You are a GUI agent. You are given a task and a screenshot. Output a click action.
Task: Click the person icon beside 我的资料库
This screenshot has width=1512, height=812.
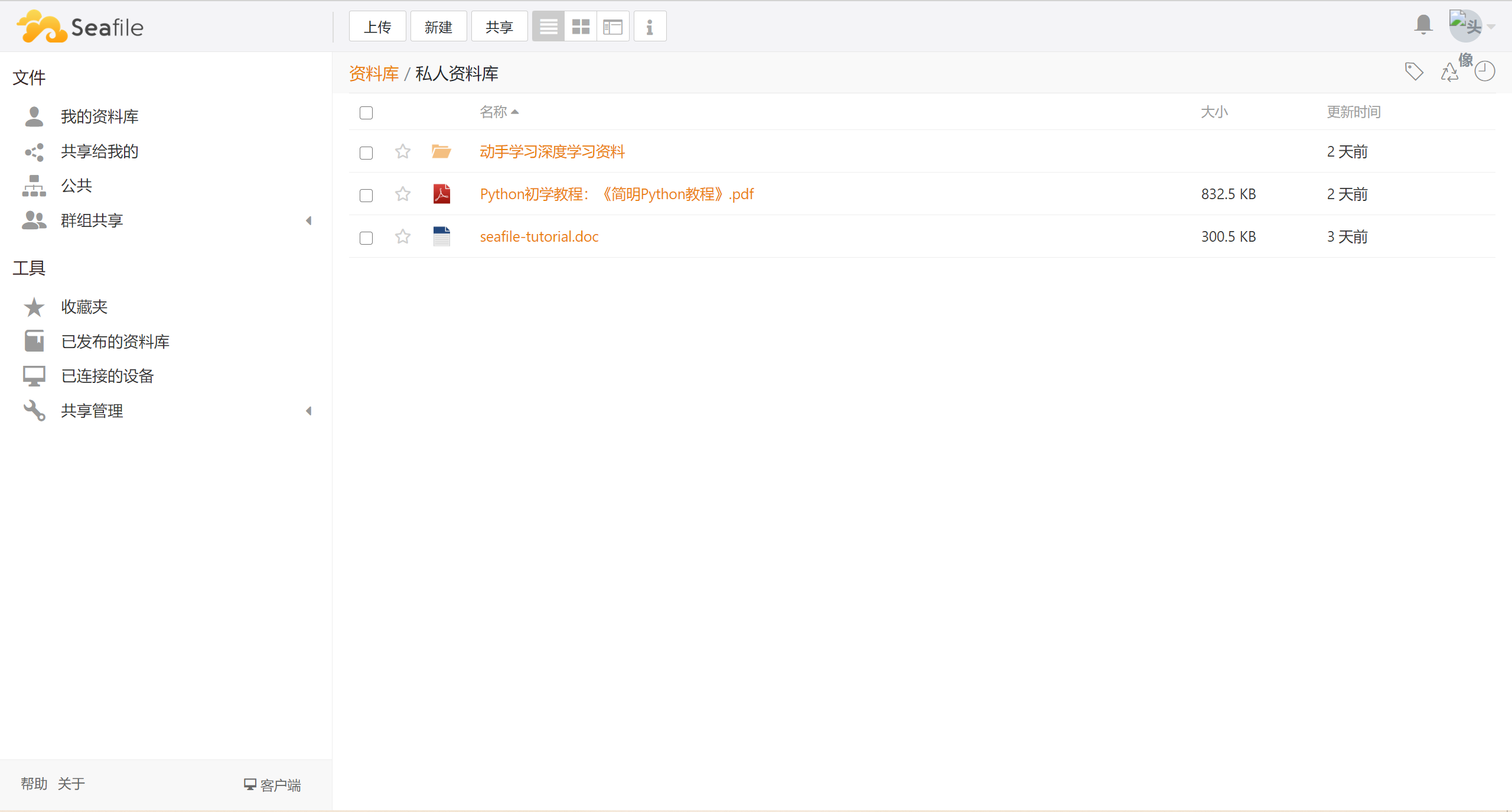tap(34, 116)
